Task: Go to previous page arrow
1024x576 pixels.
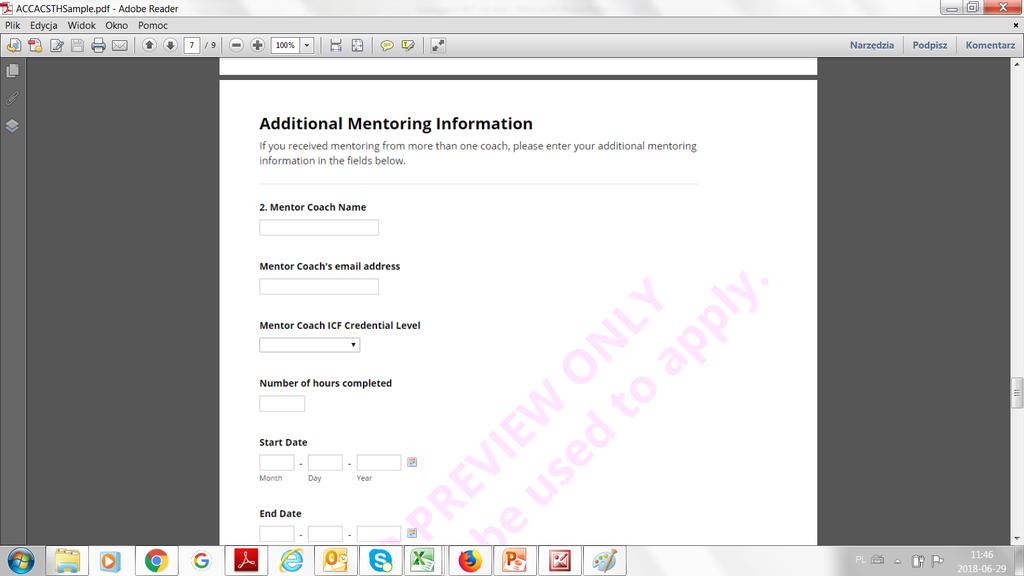Action: (150, 45)
